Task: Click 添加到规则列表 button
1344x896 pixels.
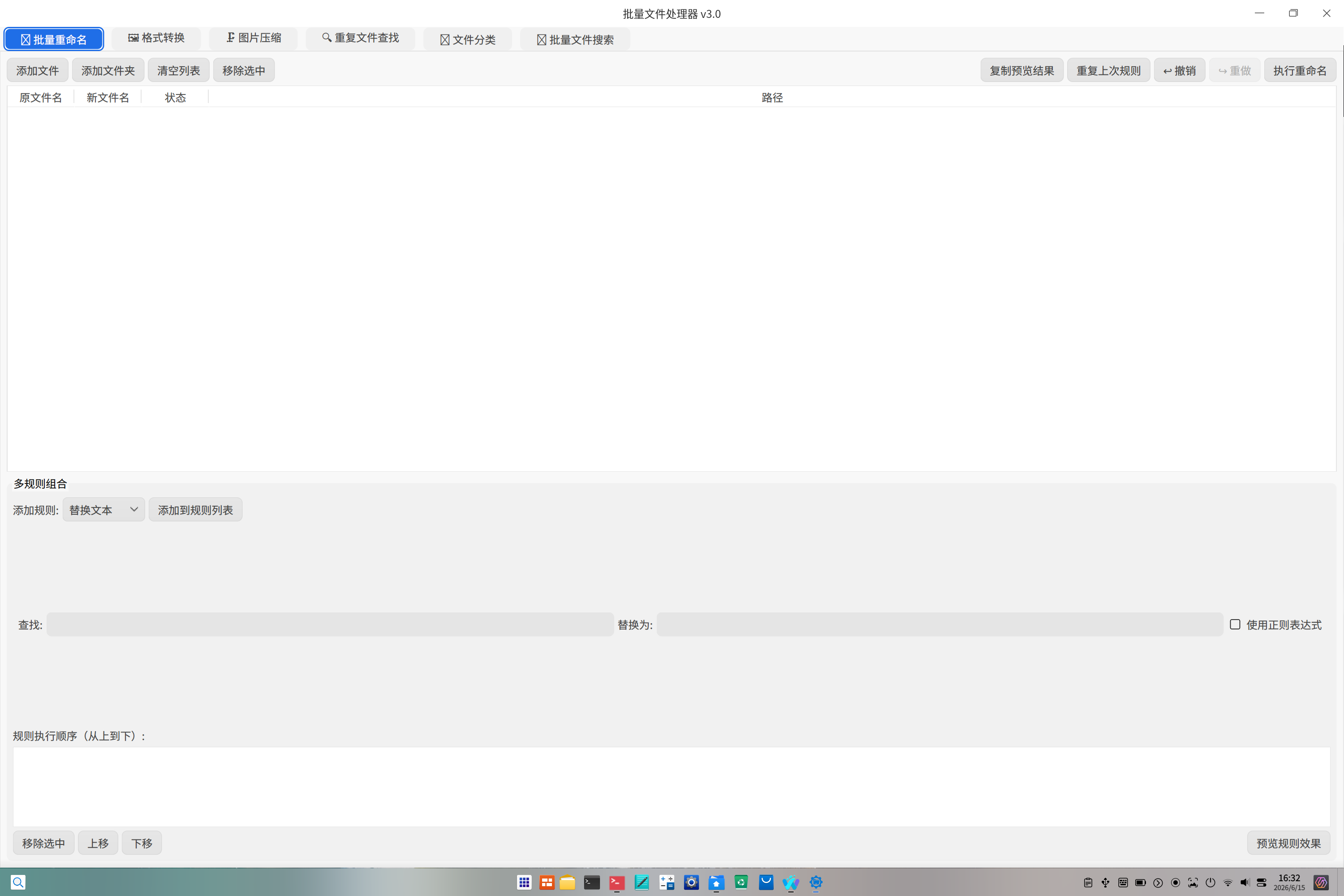Action: click(x=195, y=510)
